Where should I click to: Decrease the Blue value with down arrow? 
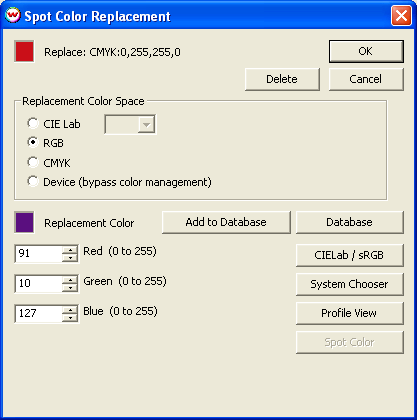[x=70, y=318]
